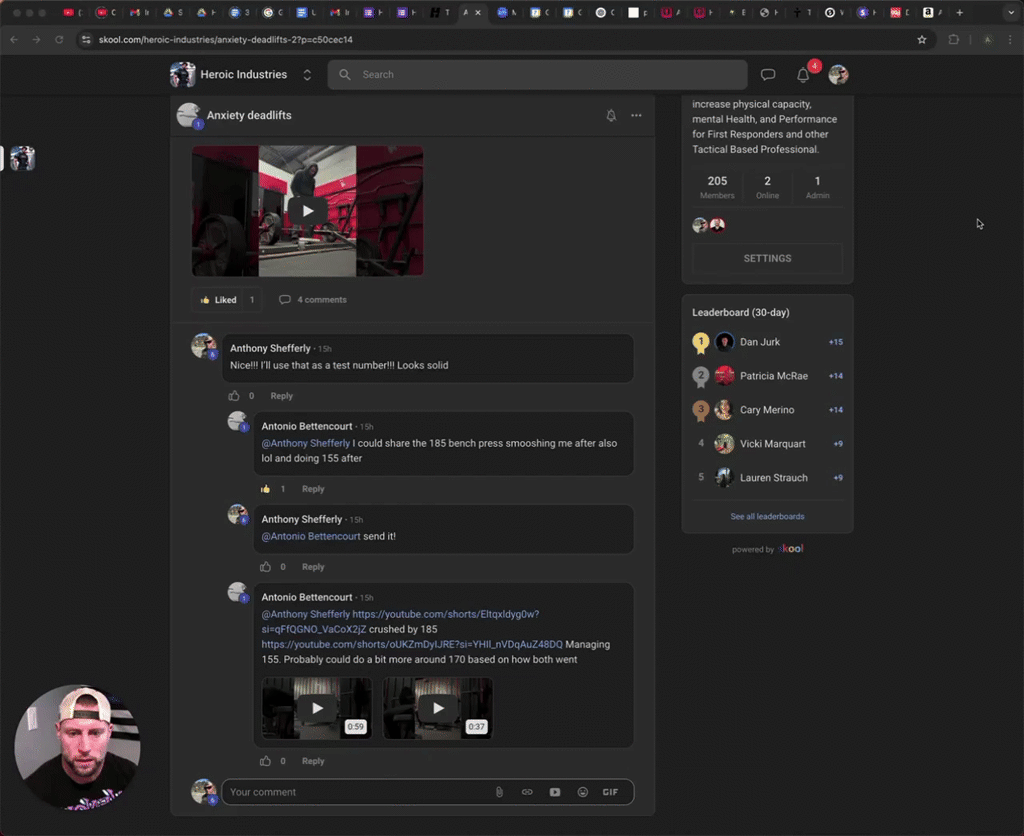Bookmark the page with the star icon

921,40
